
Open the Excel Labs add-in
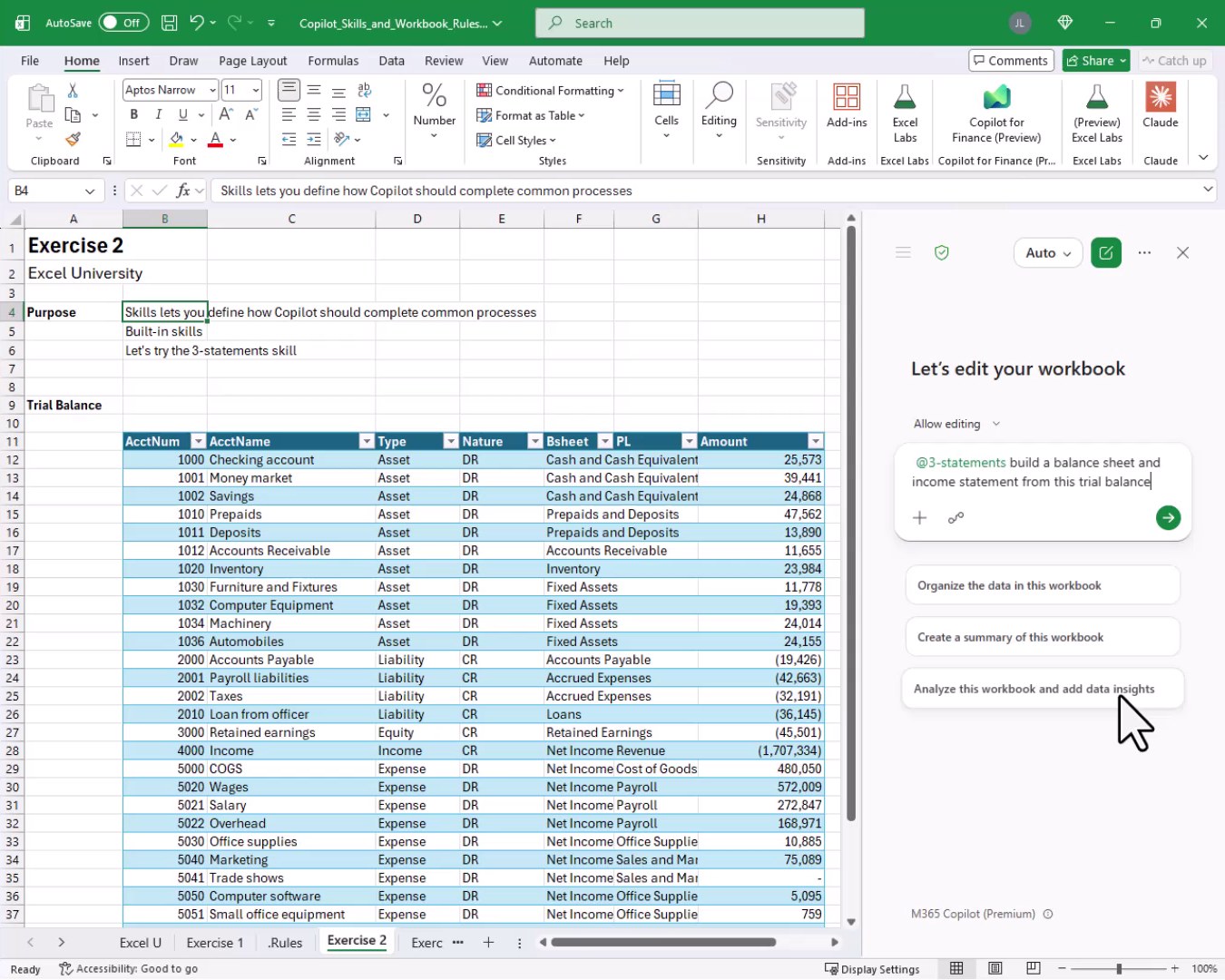(905, 113)
